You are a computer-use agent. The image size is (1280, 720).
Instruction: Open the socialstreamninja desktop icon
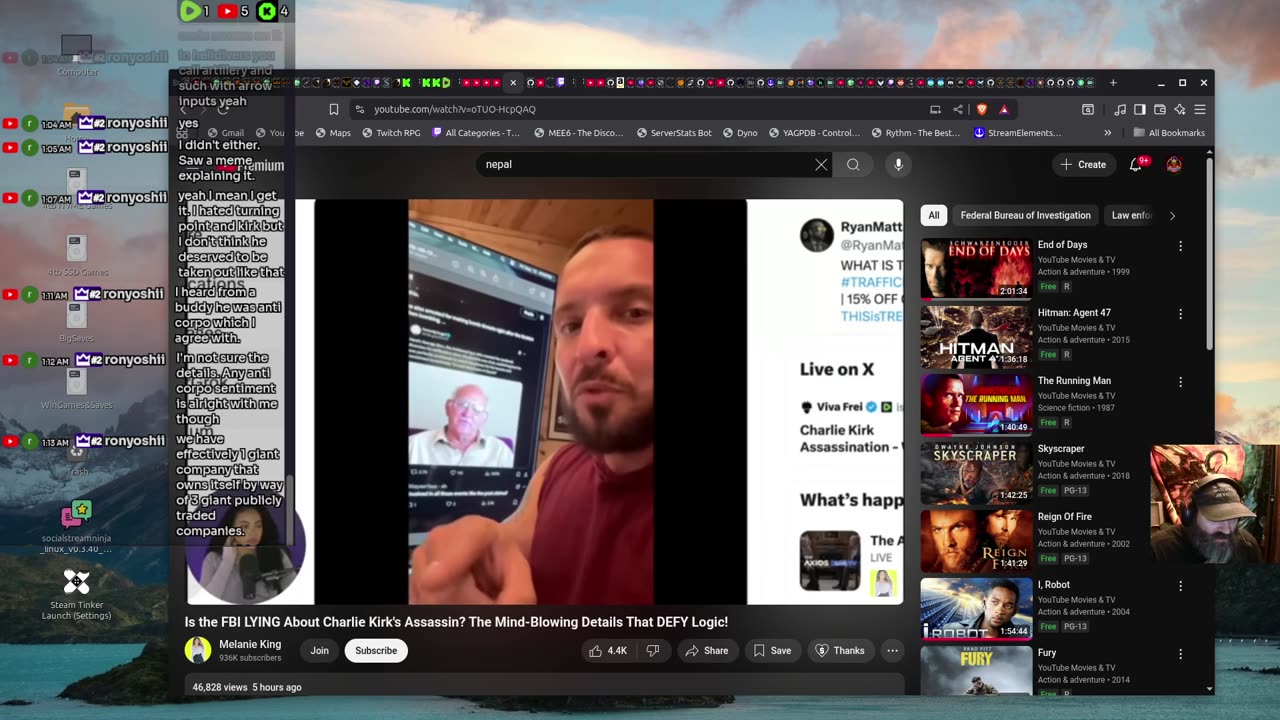point(77,527)
